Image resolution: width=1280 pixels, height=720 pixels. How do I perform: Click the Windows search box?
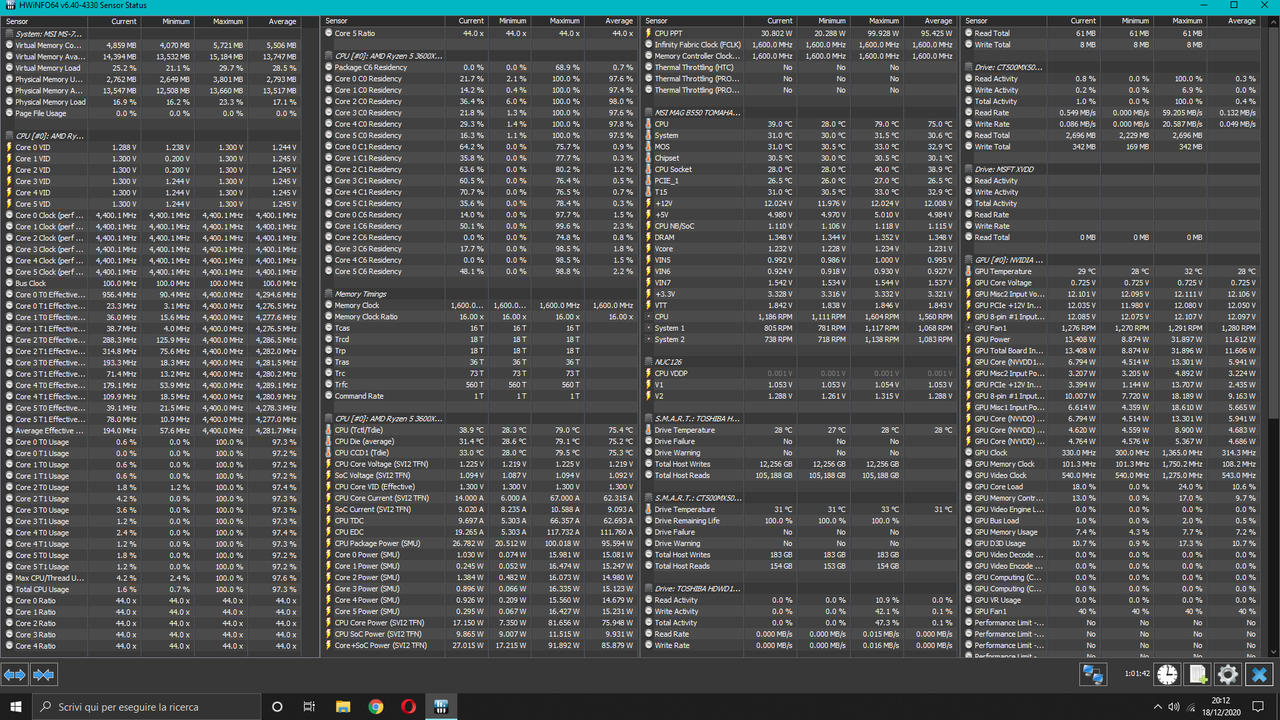148,706
